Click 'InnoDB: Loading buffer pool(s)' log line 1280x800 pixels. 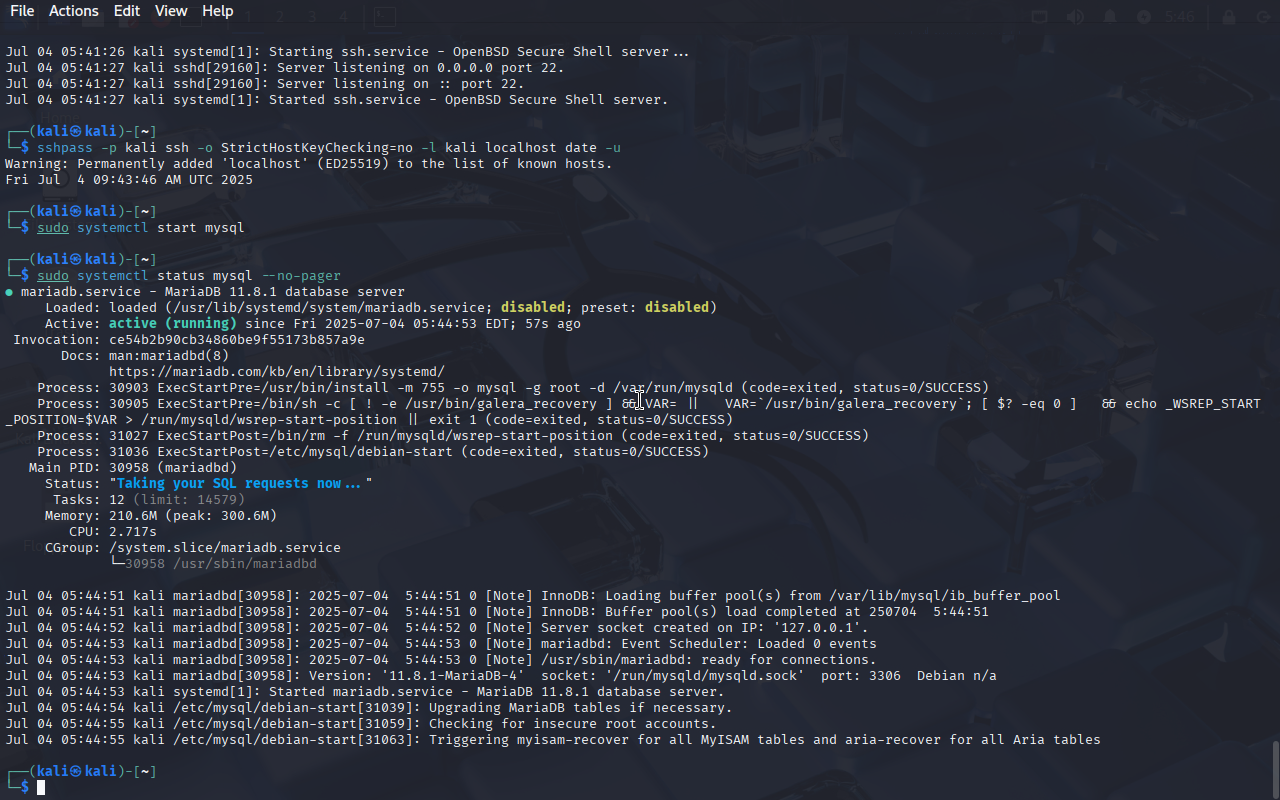click(x=533, y=595)
